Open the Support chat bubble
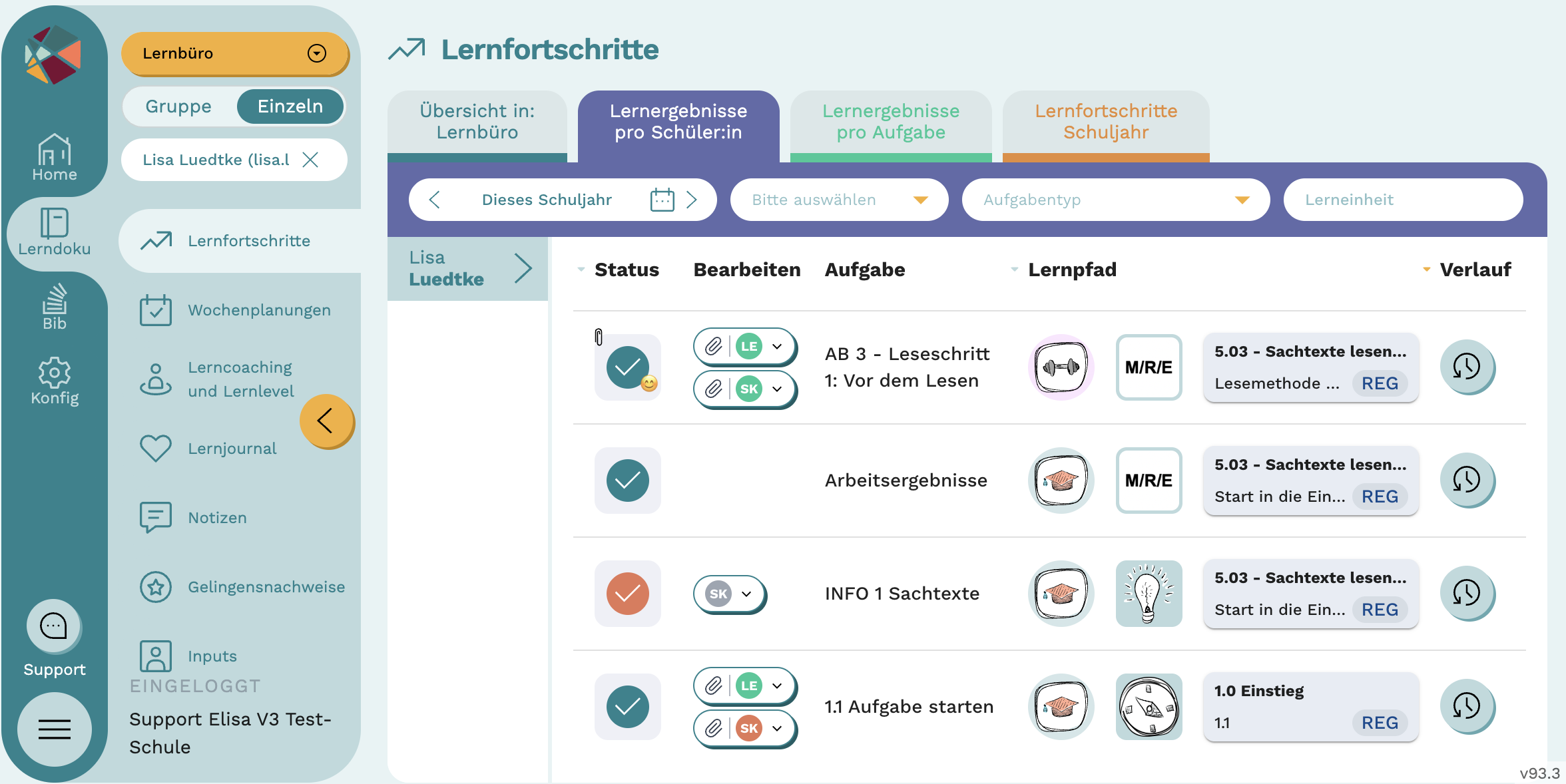 click(53, 626)
